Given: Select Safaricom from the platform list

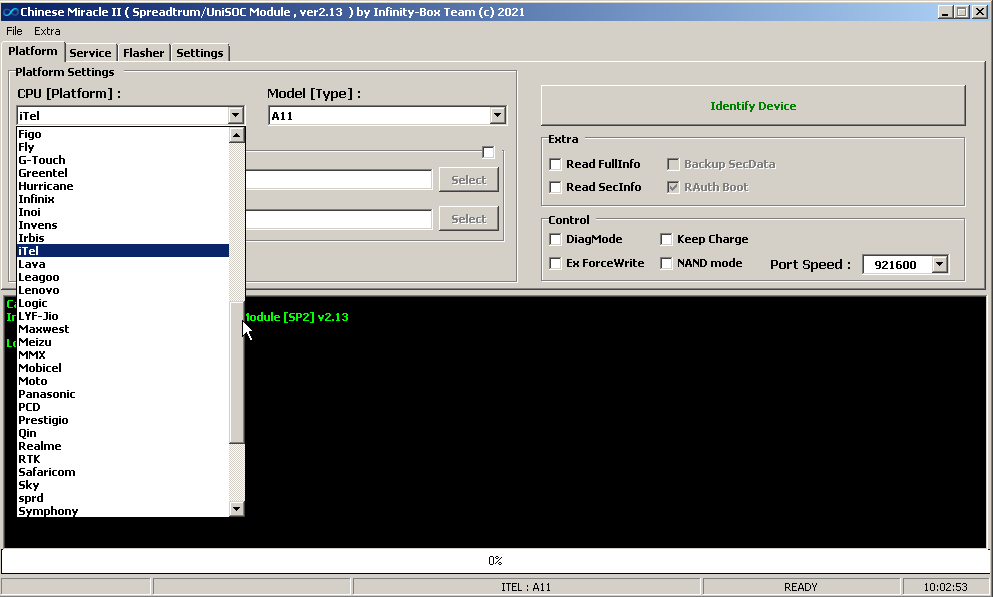Looking at the screenshot, I should (123, 472).
